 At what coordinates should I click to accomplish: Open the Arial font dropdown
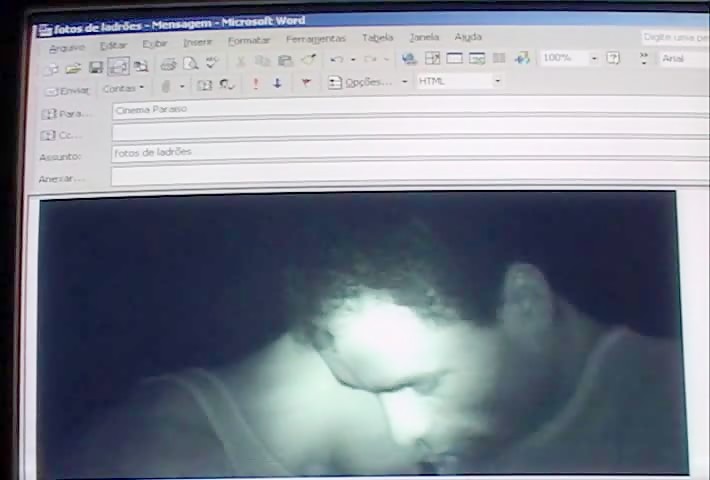pyautogui.click(x=680, y=59)
